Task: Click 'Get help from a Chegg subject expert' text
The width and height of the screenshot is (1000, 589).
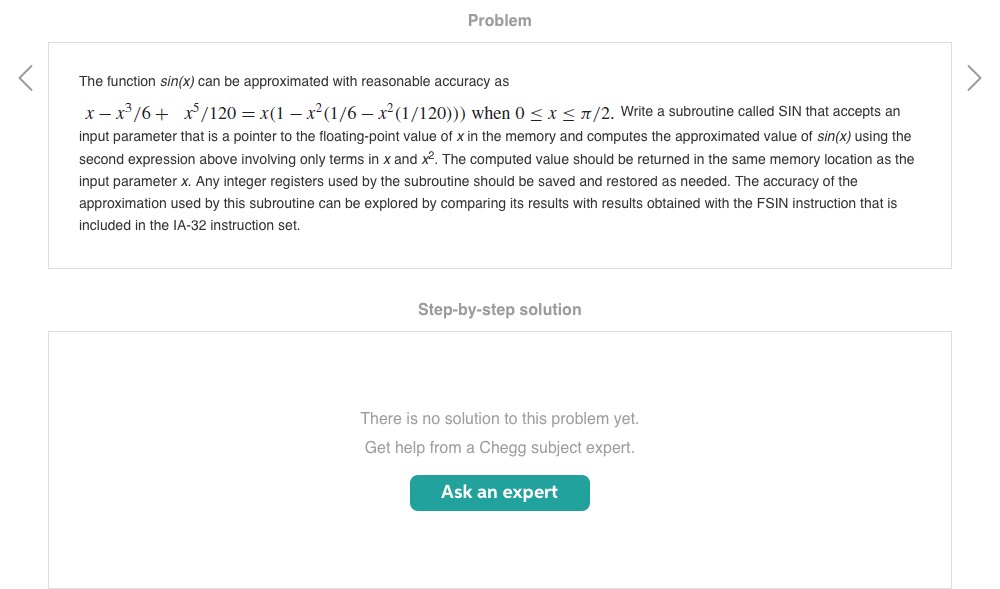Action: [x=499, y=448]
